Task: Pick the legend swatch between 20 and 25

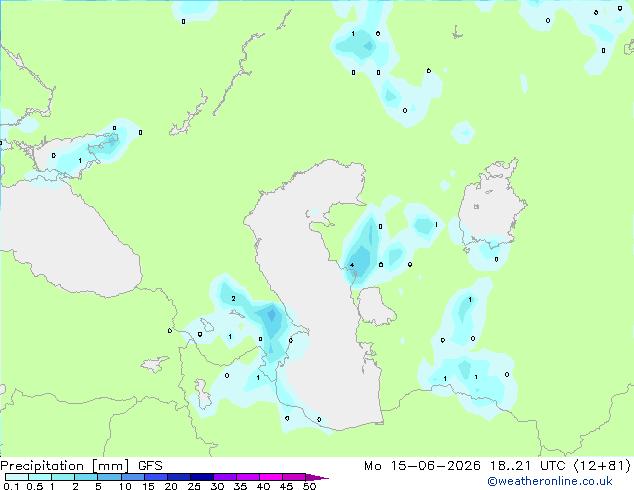Action: [x=178, y=477]
